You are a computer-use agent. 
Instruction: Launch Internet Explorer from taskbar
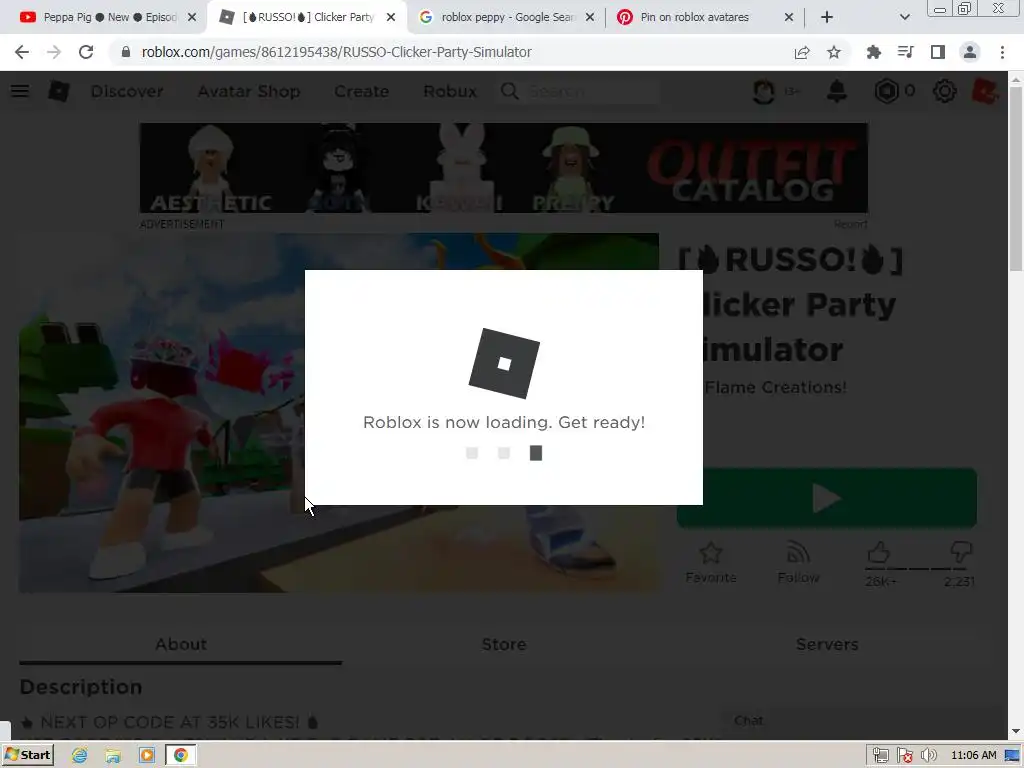point(80,756)
